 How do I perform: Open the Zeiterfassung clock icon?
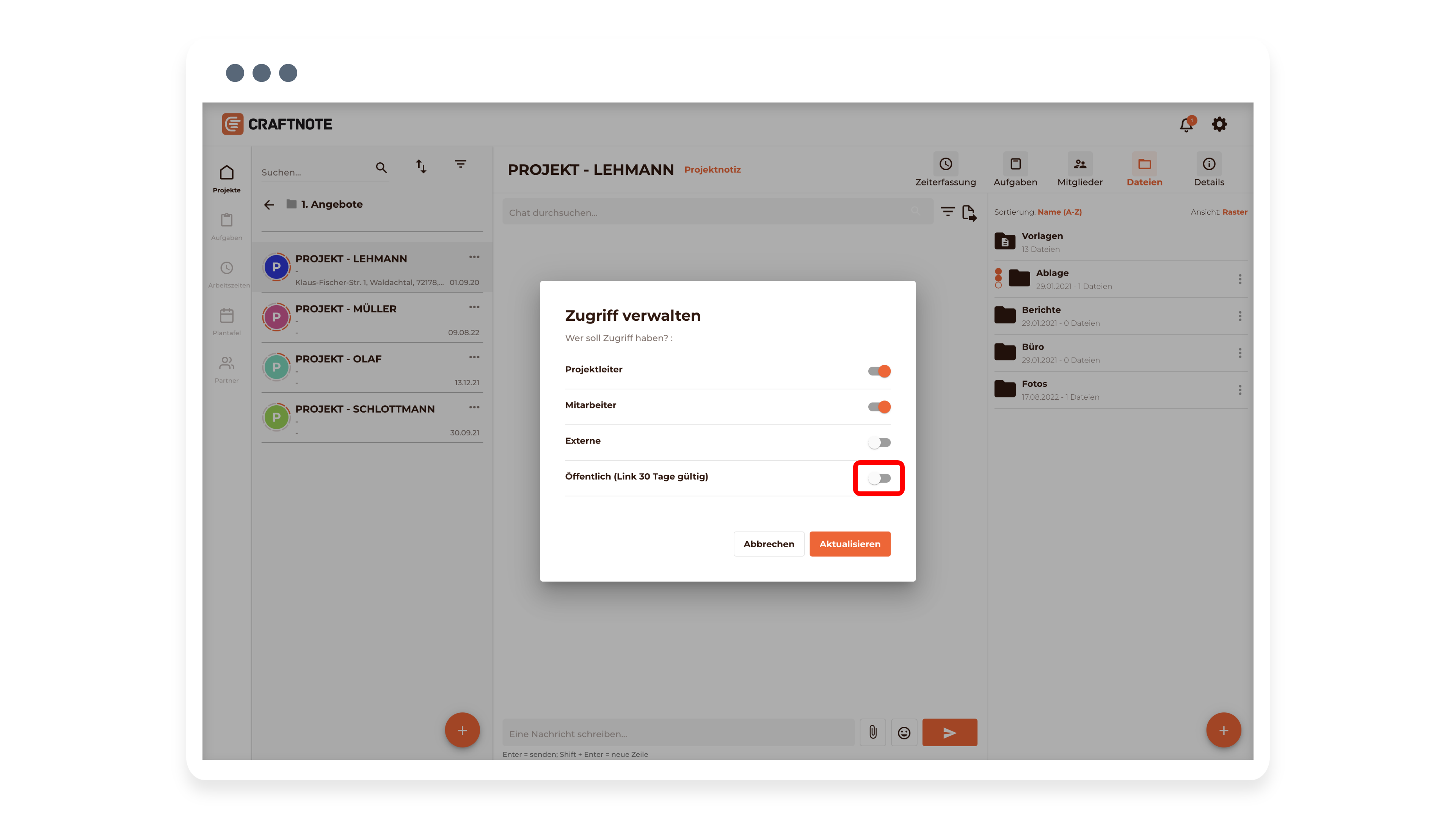(945, 165)
